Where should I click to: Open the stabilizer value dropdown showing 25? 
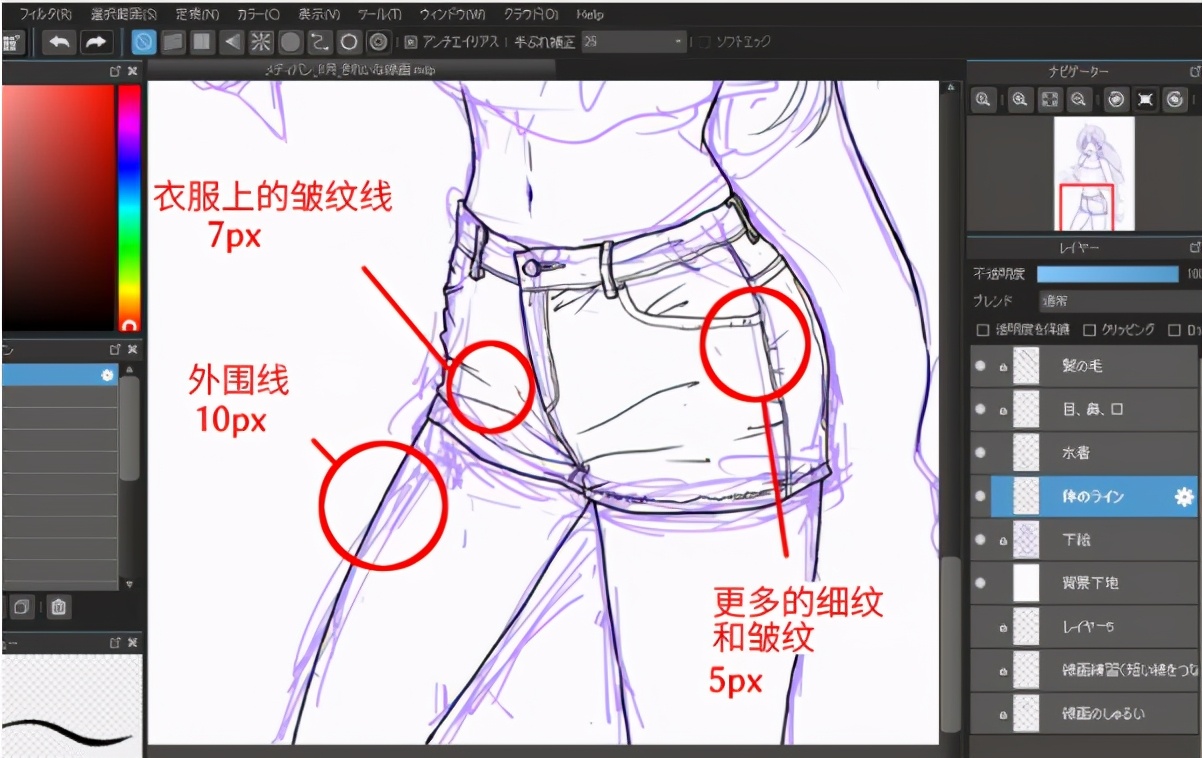[634, 43]
